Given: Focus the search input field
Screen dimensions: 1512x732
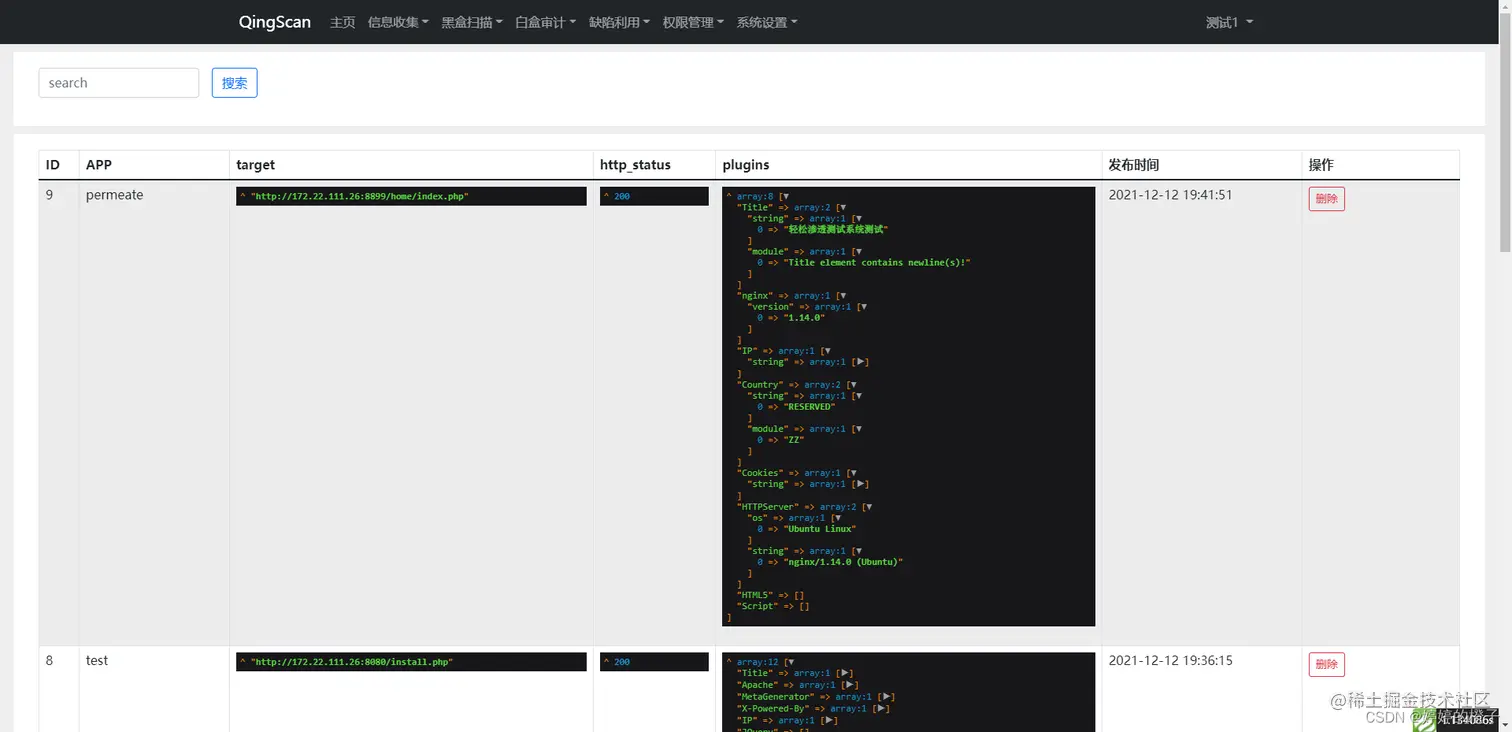Looking at the screenshot, I should 119,83.
